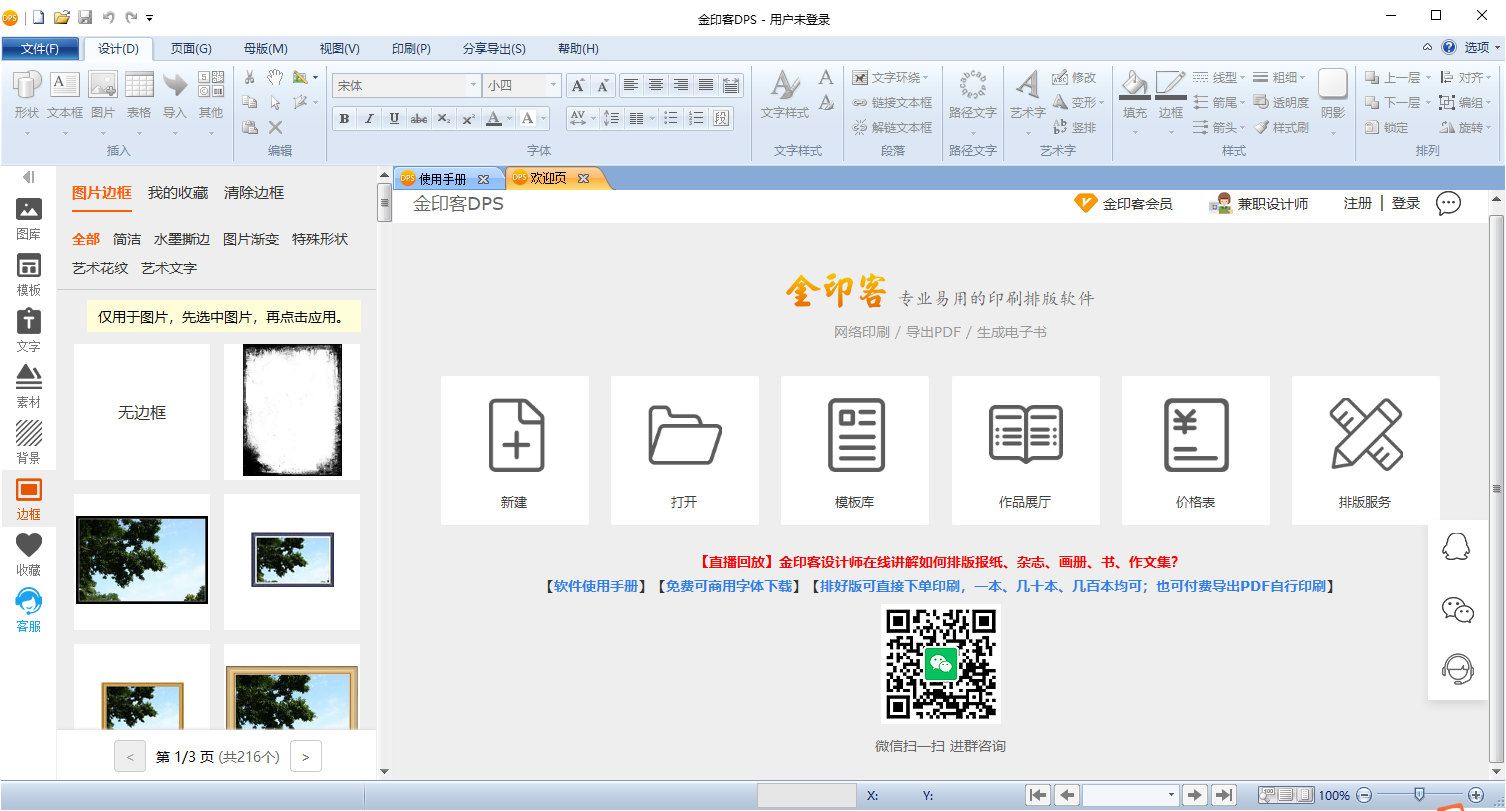Click the 样式刷 format painter
This screenshot has height=811, width=1506.
coord(1290,127)
